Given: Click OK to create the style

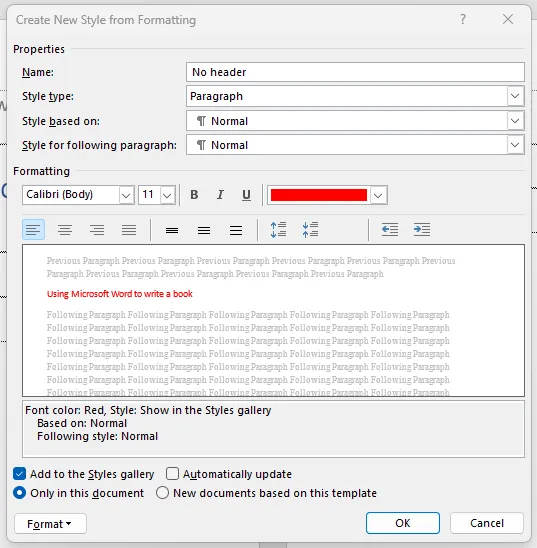Looking at the screenshot, I should (x=403, y=523).
